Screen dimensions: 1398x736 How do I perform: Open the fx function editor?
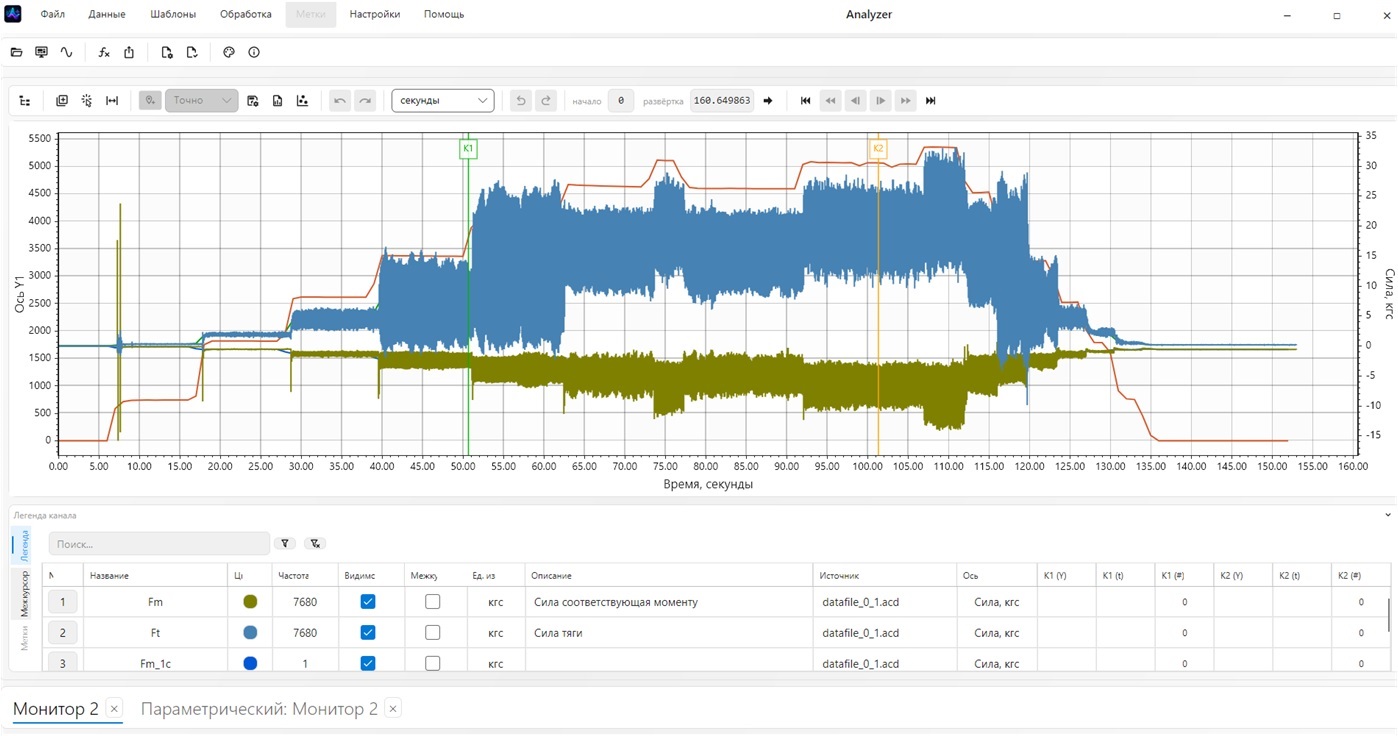(104, 52)
